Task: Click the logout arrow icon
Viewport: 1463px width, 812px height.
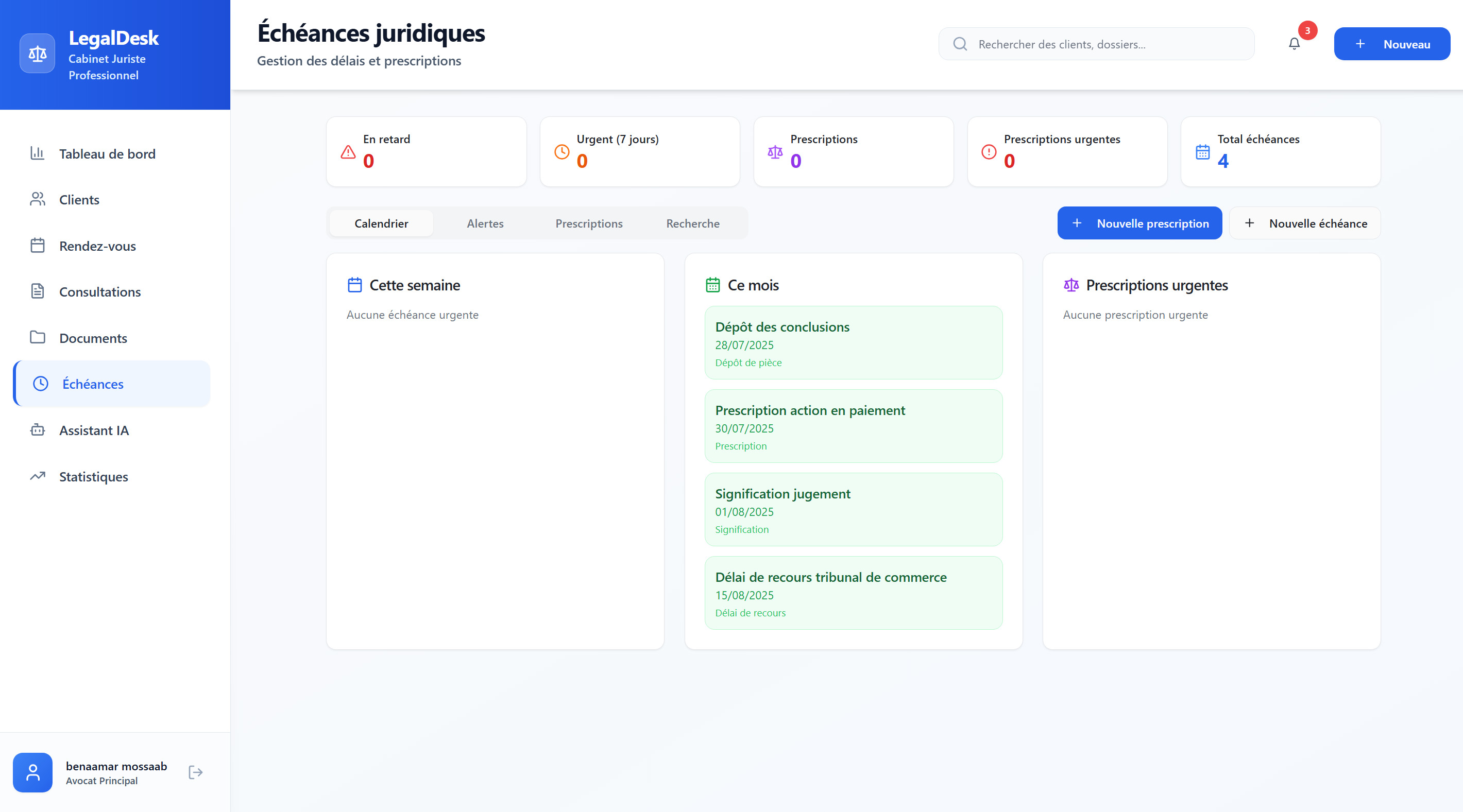Action: pyautogui.click(x=195, y=772)
